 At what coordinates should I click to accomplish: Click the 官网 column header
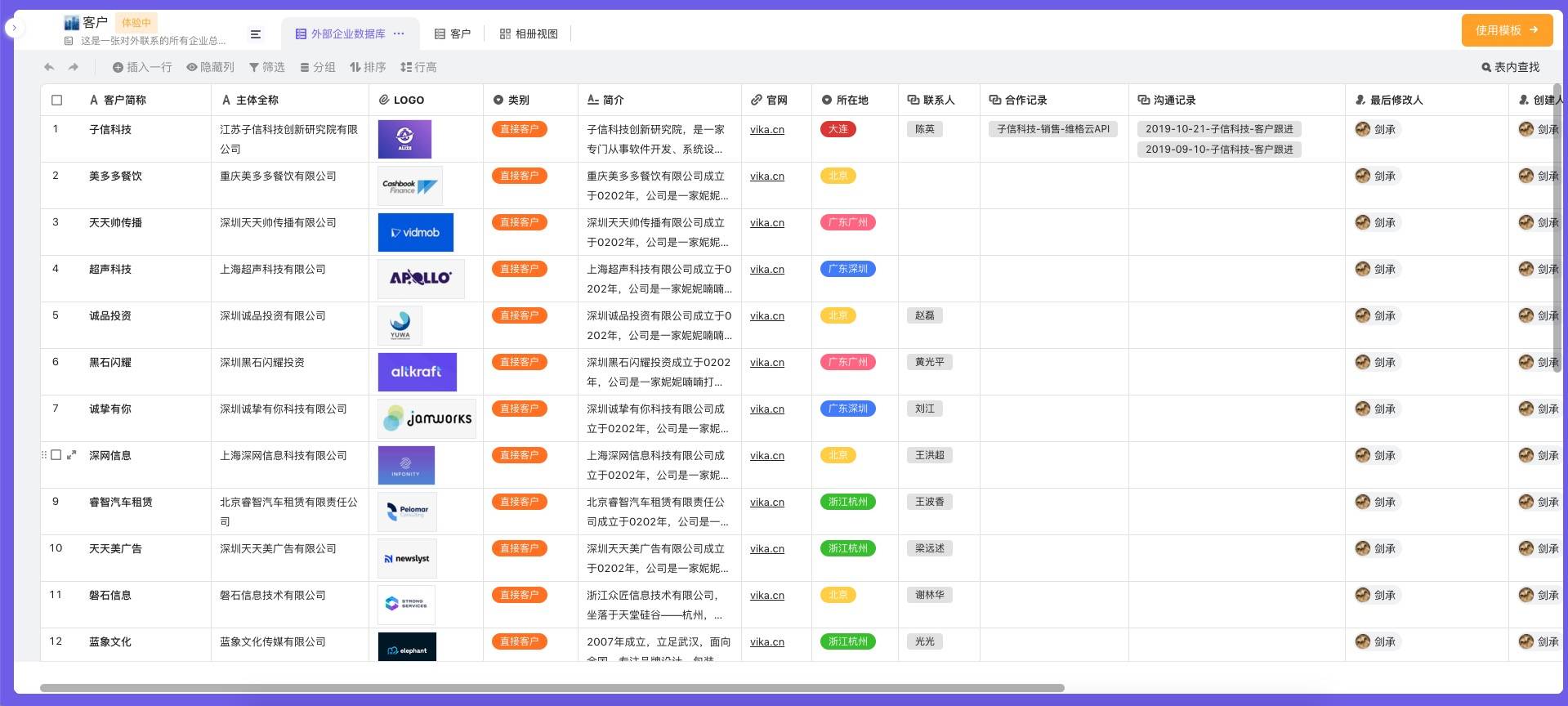(776, 100)
